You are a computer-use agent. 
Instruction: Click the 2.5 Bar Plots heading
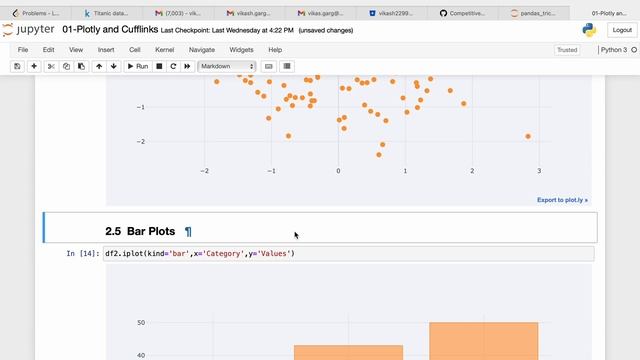click(140, 231)
